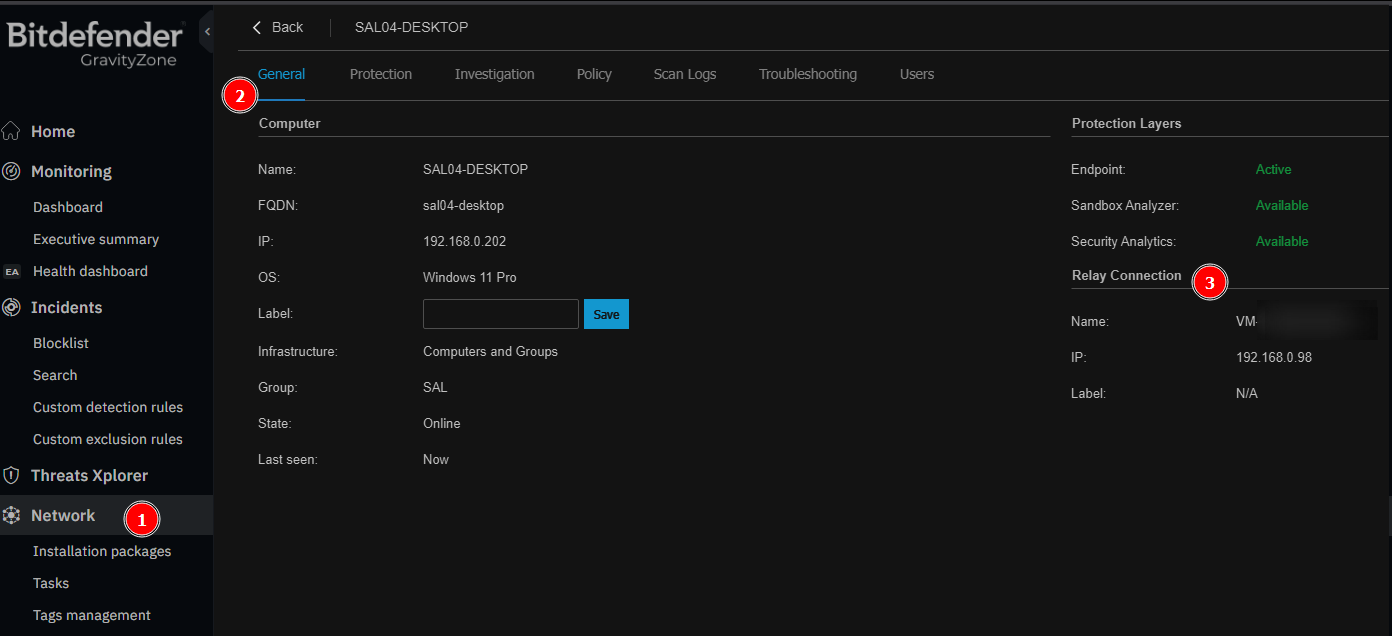Image resolution: width=1392 pixels, height=636 pixels.
Task: Open Custom exclusion rules
Action: tap(108, 439)
